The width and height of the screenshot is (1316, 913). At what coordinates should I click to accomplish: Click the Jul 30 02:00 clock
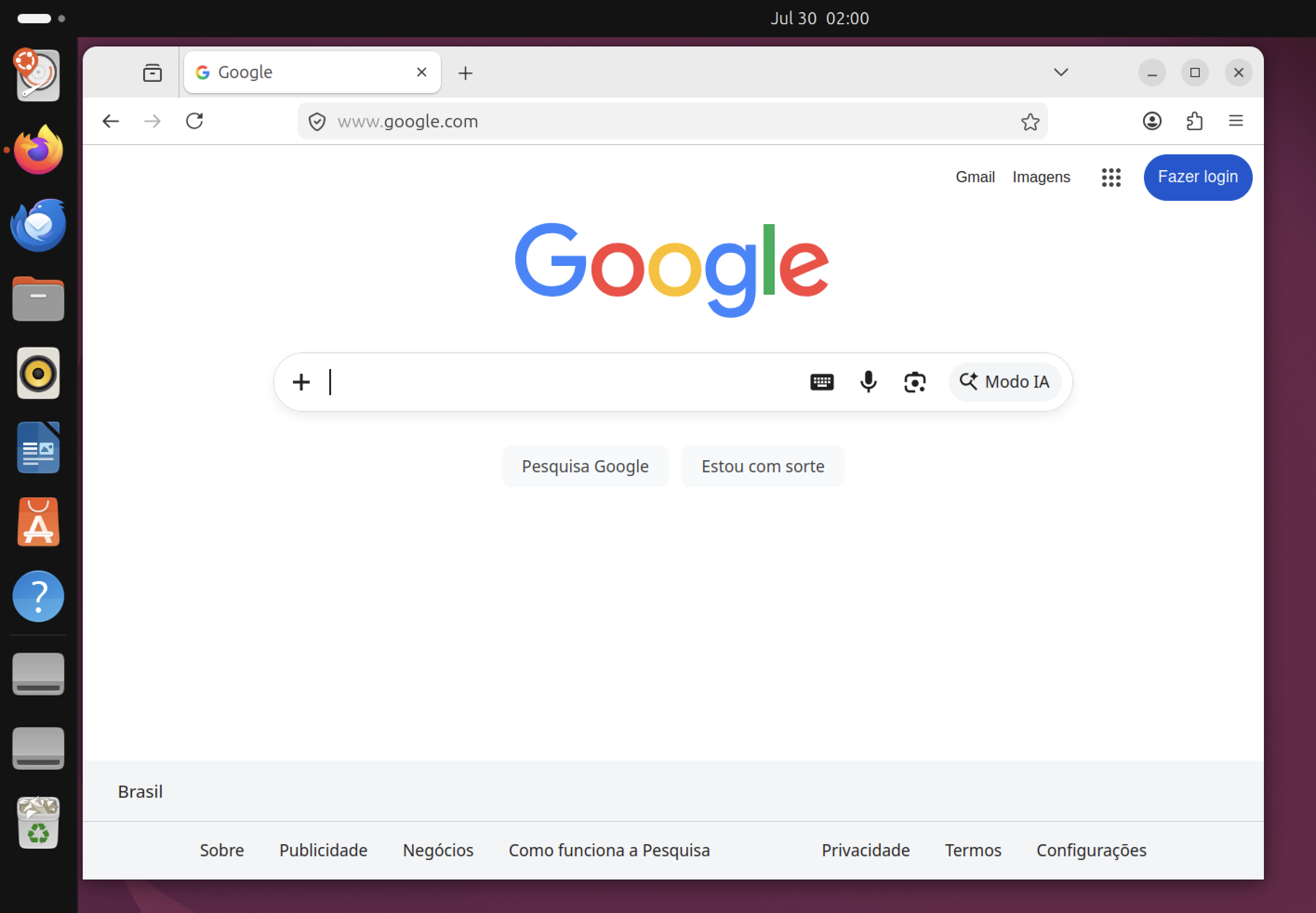point(819,18)
